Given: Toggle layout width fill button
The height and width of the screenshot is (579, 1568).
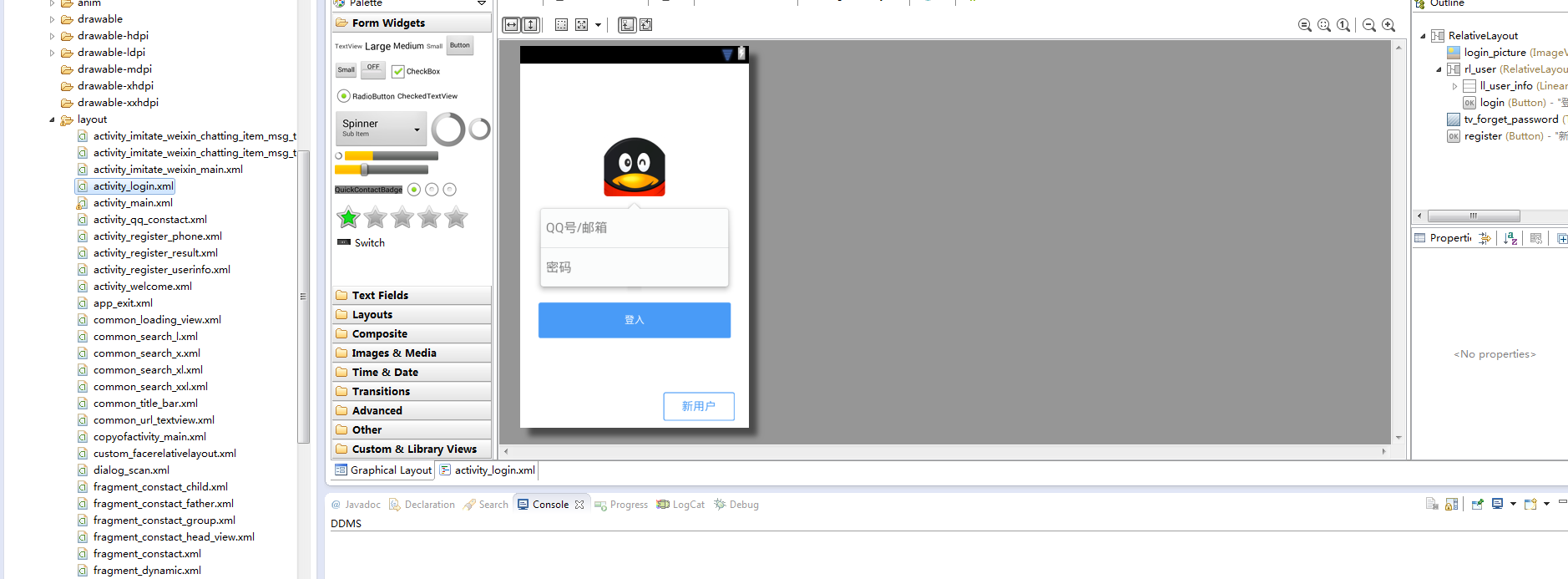Looking at the screenshot, I should [x=511, y=25].
